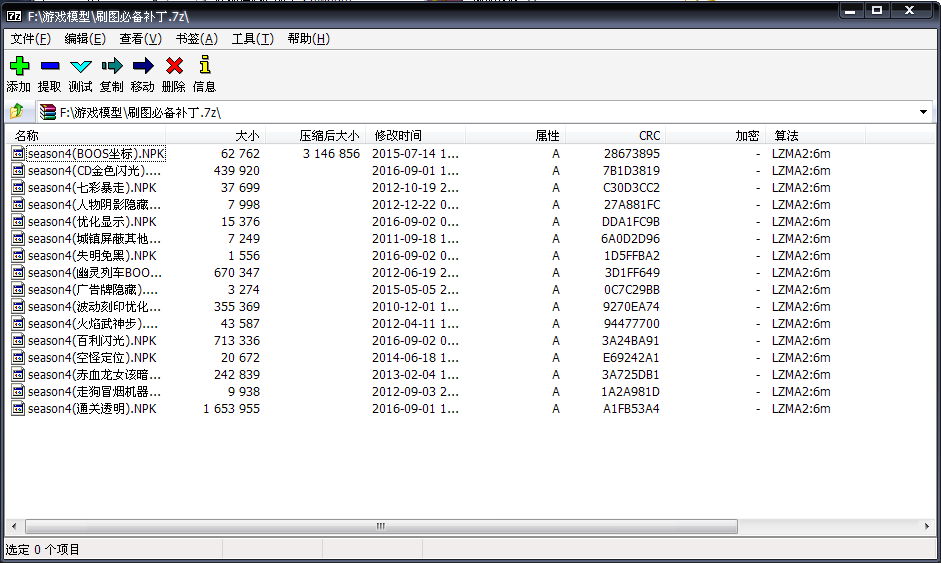Select season4(赤血龙女该暗 file name
The width and height of the screenshot is (941, 563).
[94, 375]
